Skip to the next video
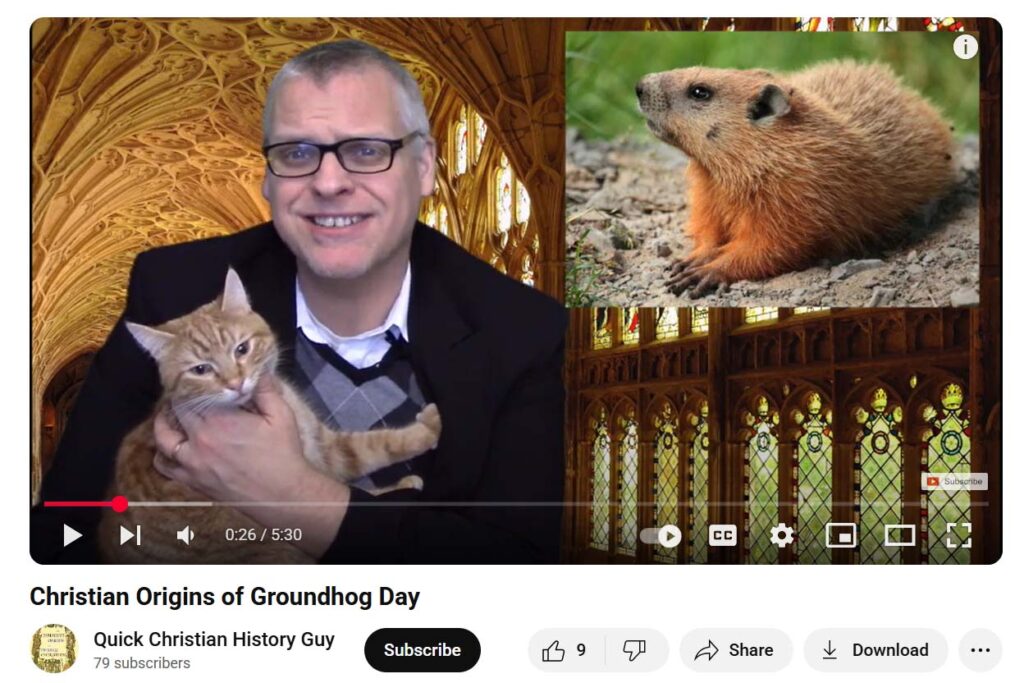 pos(130,535)
